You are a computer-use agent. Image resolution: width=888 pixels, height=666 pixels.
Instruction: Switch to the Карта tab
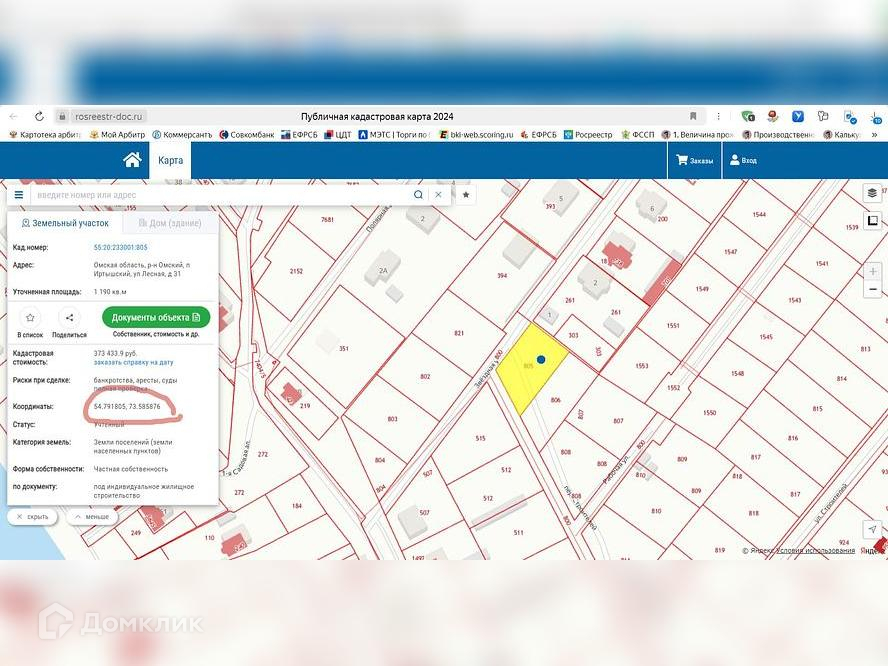pos(170,160)
